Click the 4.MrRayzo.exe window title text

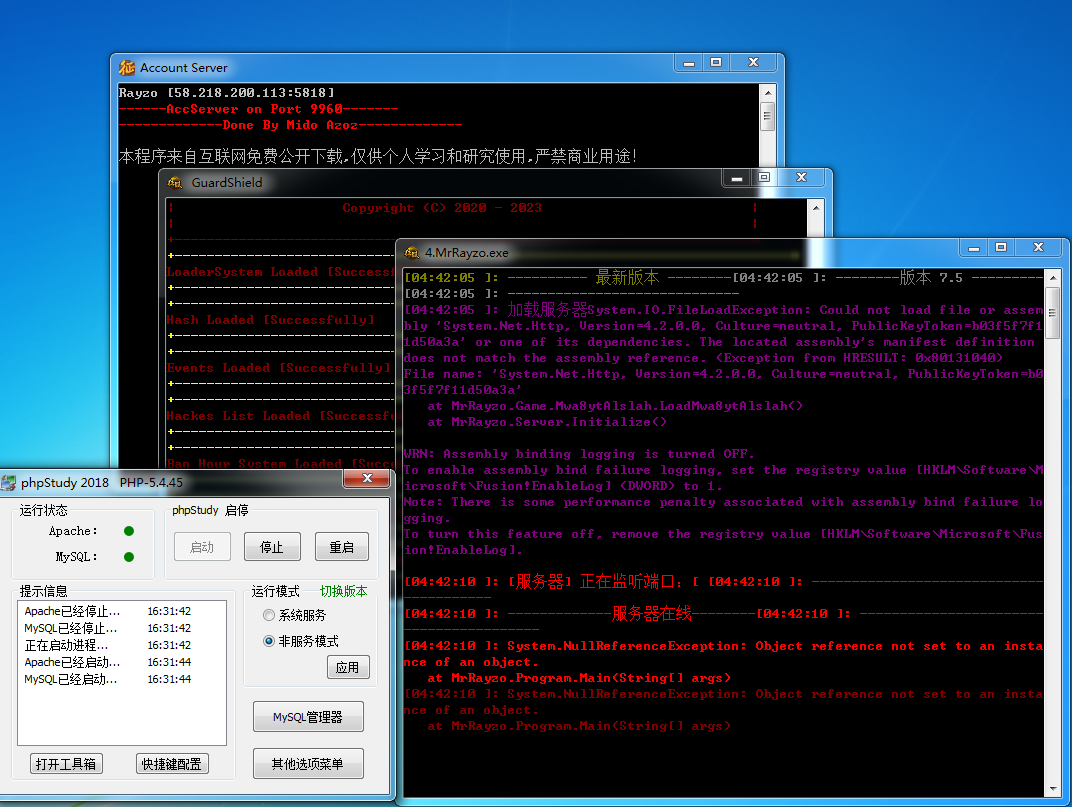(x=467, y=253)
